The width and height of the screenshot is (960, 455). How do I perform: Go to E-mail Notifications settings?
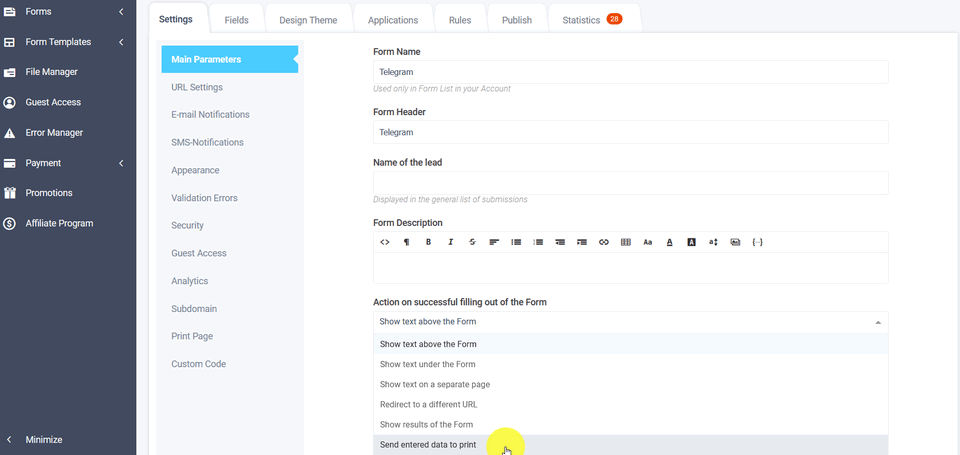click(210, 115)
